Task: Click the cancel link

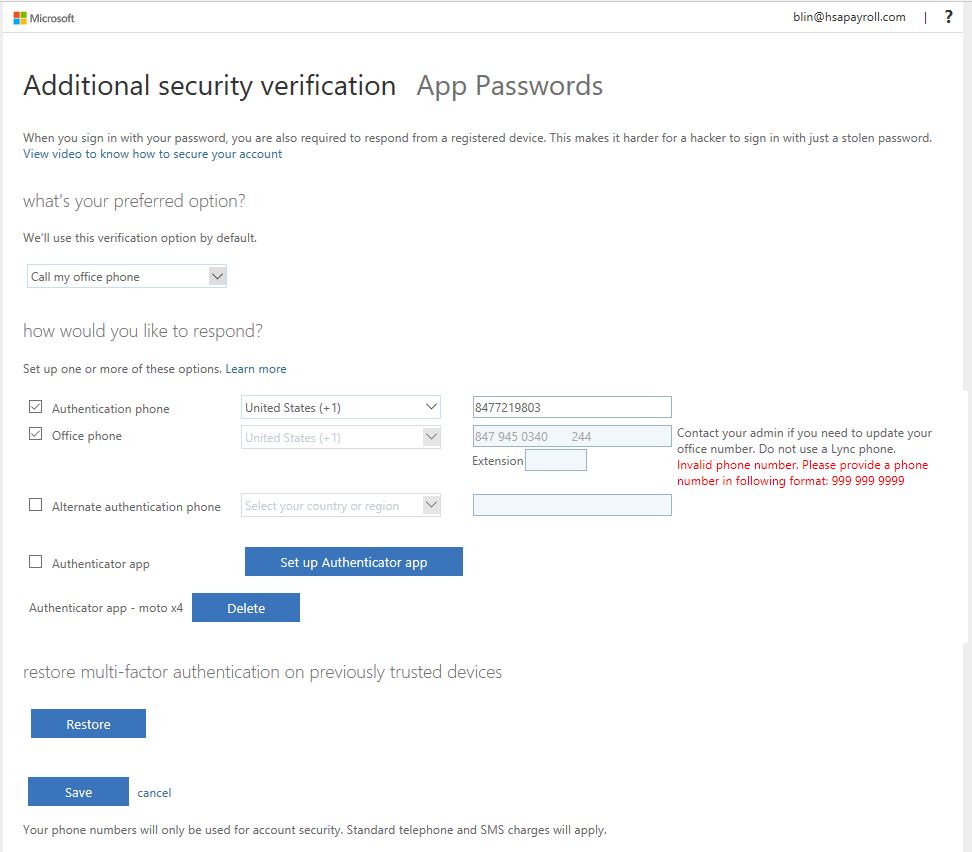Action: point(154,792)
